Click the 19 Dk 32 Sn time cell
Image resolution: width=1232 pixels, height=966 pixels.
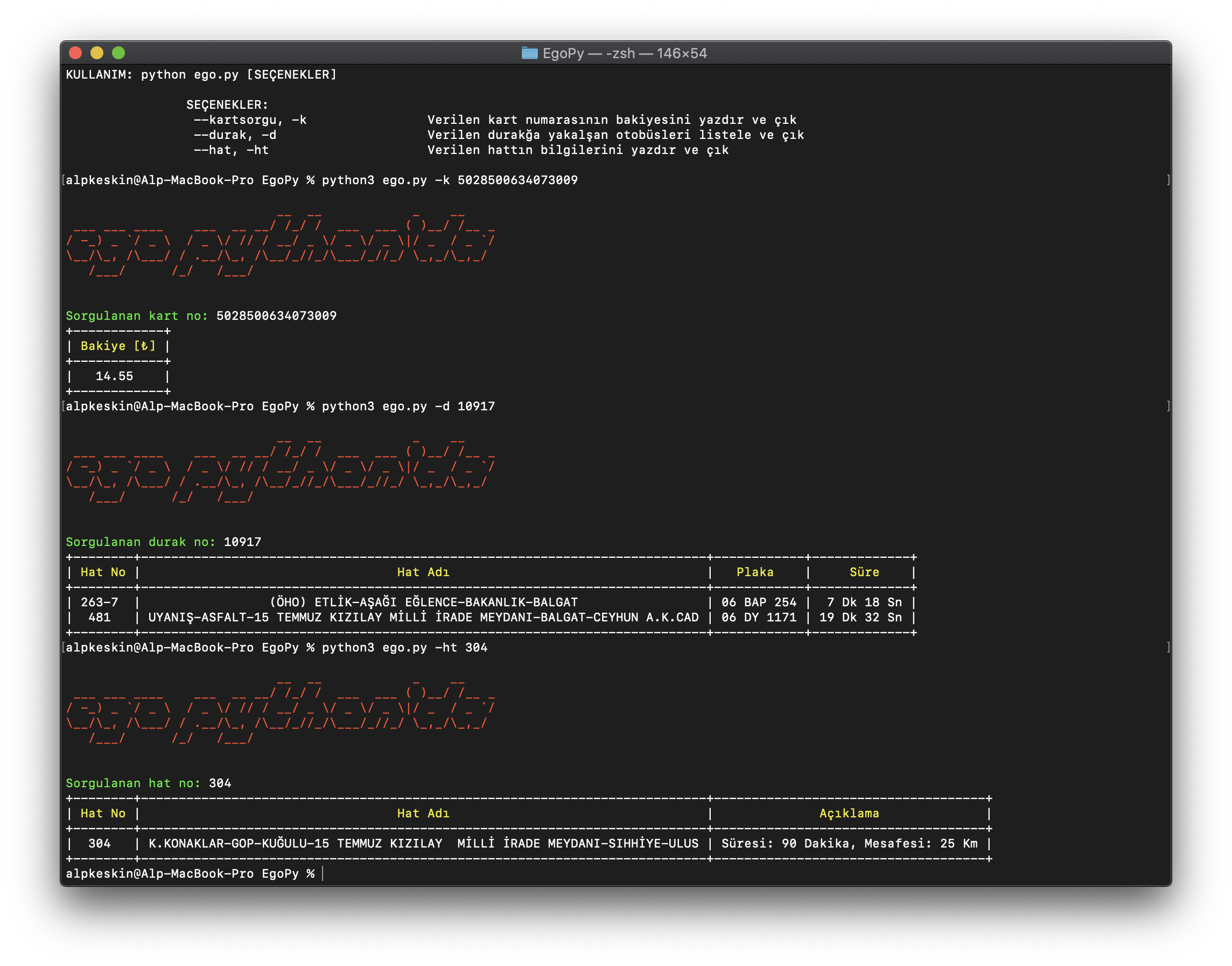[x=860, y=618]
